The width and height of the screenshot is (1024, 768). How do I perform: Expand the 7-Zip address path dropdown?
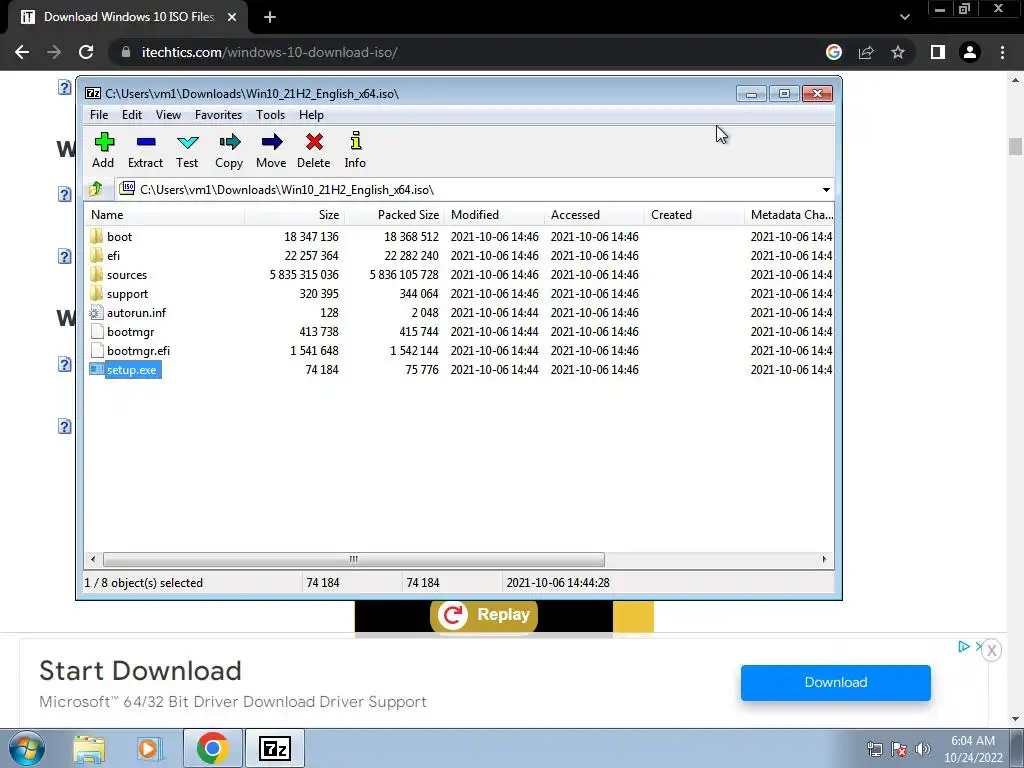point(826,189)
